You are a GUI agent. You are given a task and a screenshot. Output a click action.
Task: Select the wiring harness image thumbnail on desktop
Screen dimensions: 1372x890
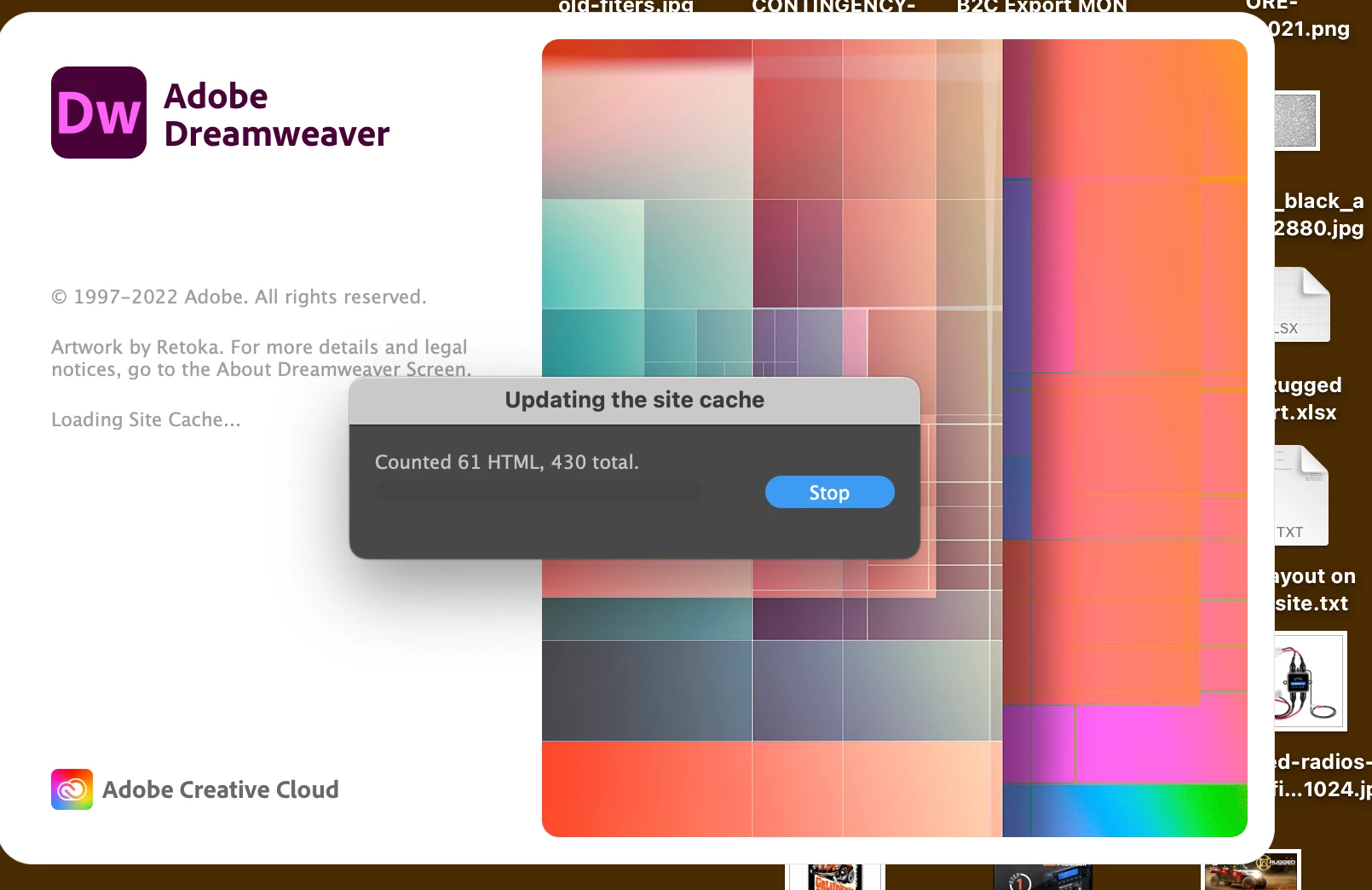(1310, 681)
